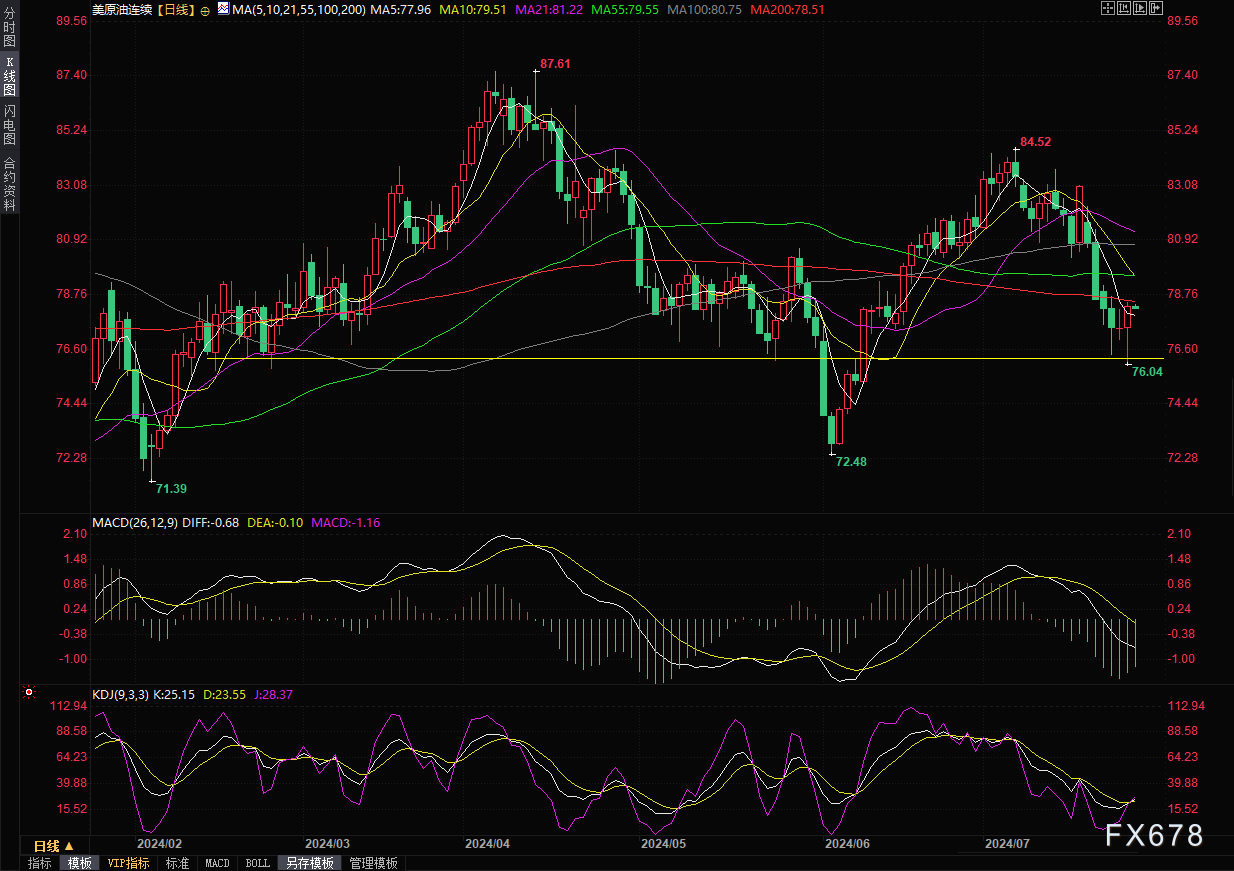Click the shrink-axis icon with left-pointing arrow
Viewport: 1234px width, 871px height.
[1124, 8]
